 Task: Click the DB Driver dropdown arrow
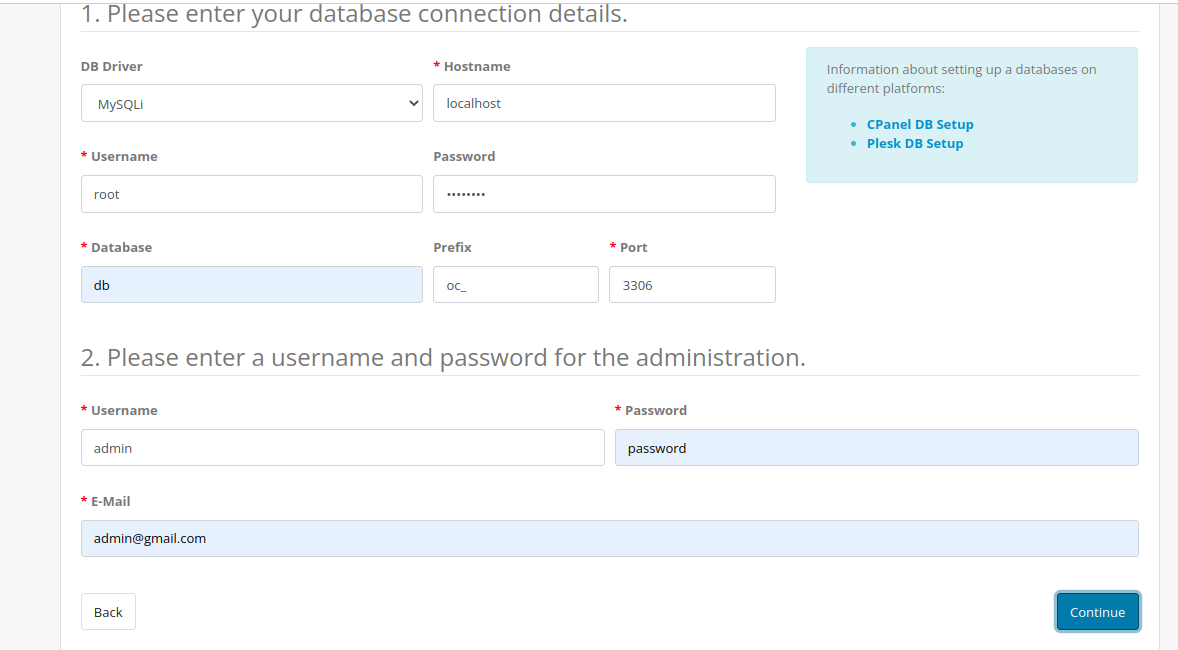pos(413,103)
